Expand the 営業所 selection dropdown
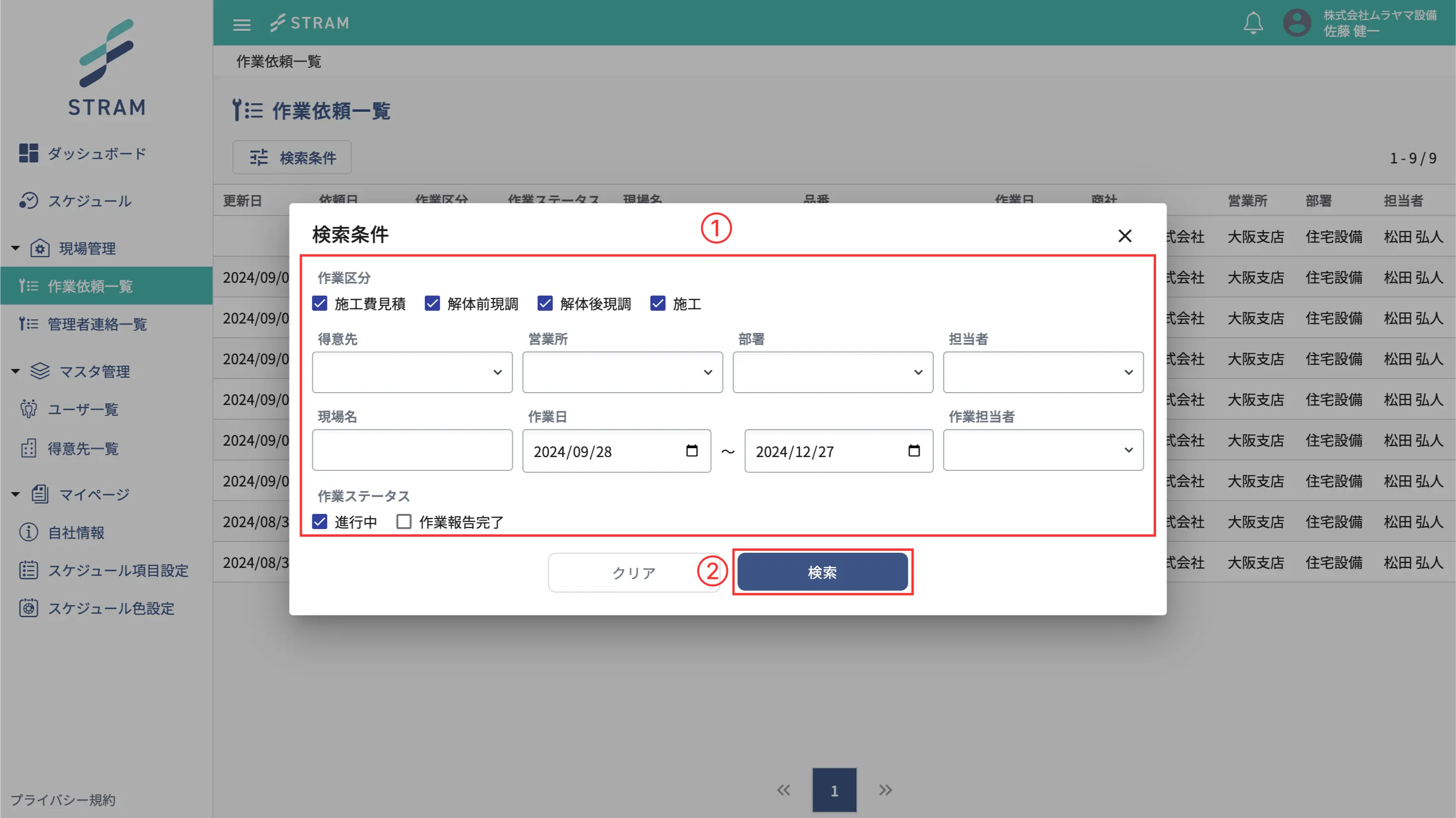The height and width of the screenshot is (818, 1456). coord(622,372)
